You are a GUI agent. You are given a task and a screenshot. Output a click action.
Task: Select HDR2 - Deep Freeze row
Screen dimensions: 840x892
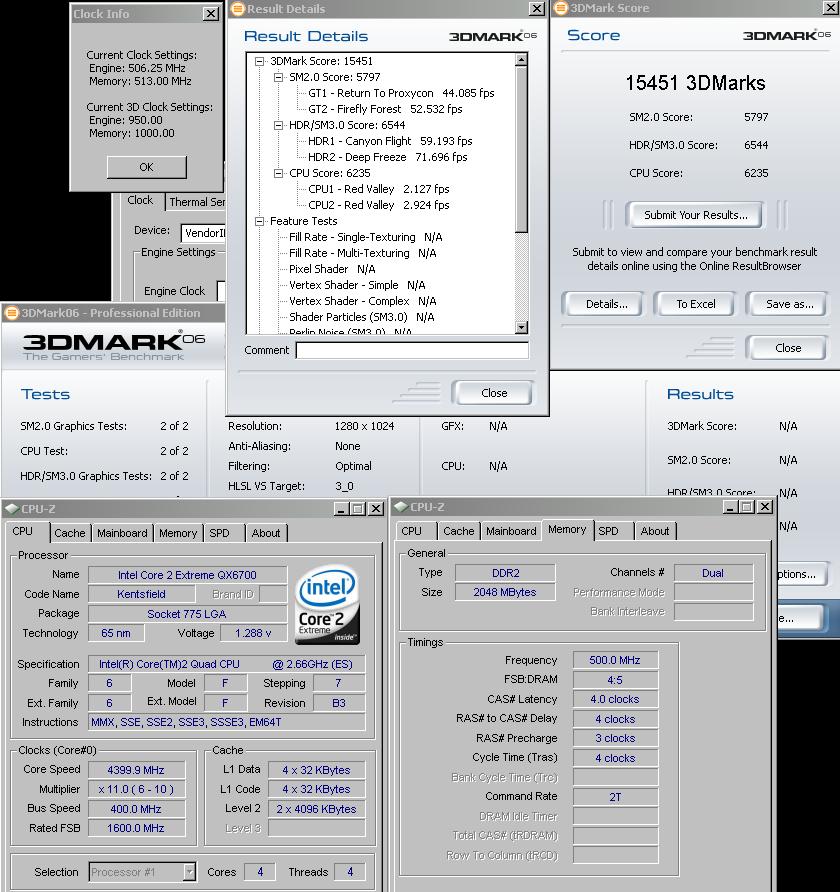[x=387, y=157]
